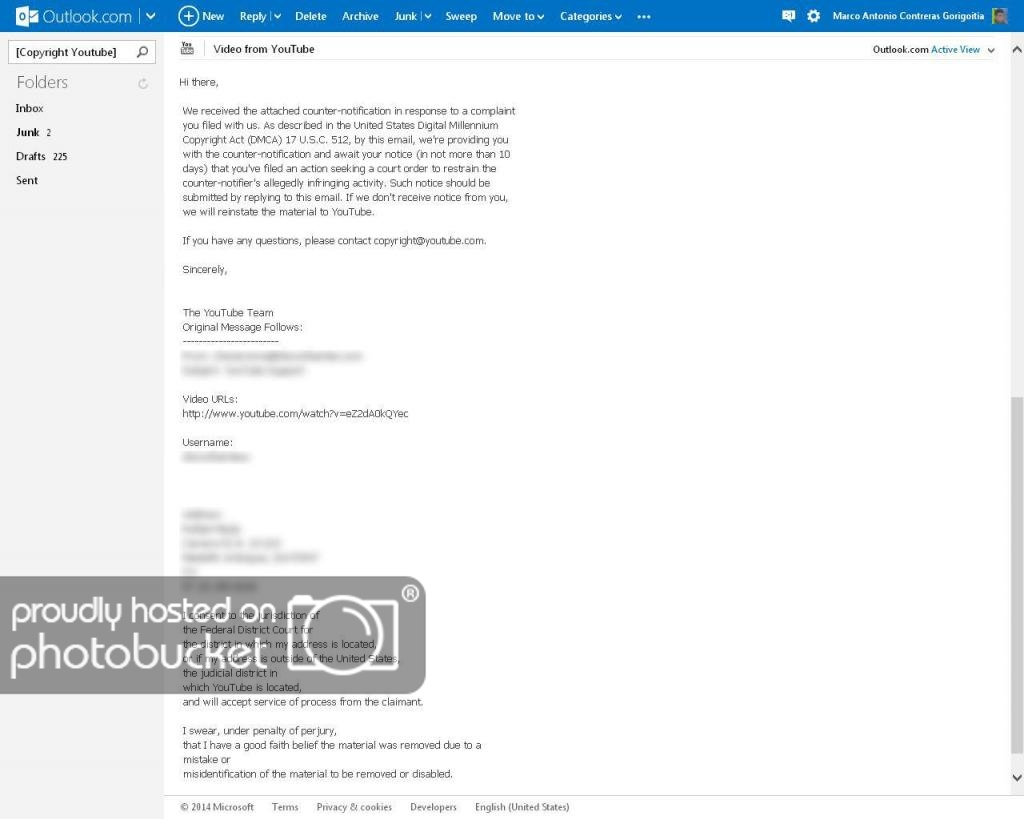Click the Video from YouTube title

(x=264, y=49)
